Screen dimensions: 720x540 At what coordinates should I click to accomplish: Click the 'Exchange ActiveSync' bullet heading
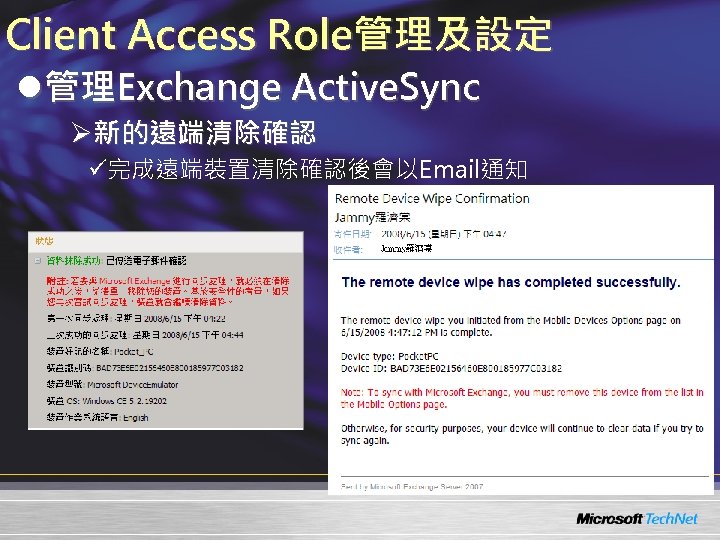[x=263, y=87]
